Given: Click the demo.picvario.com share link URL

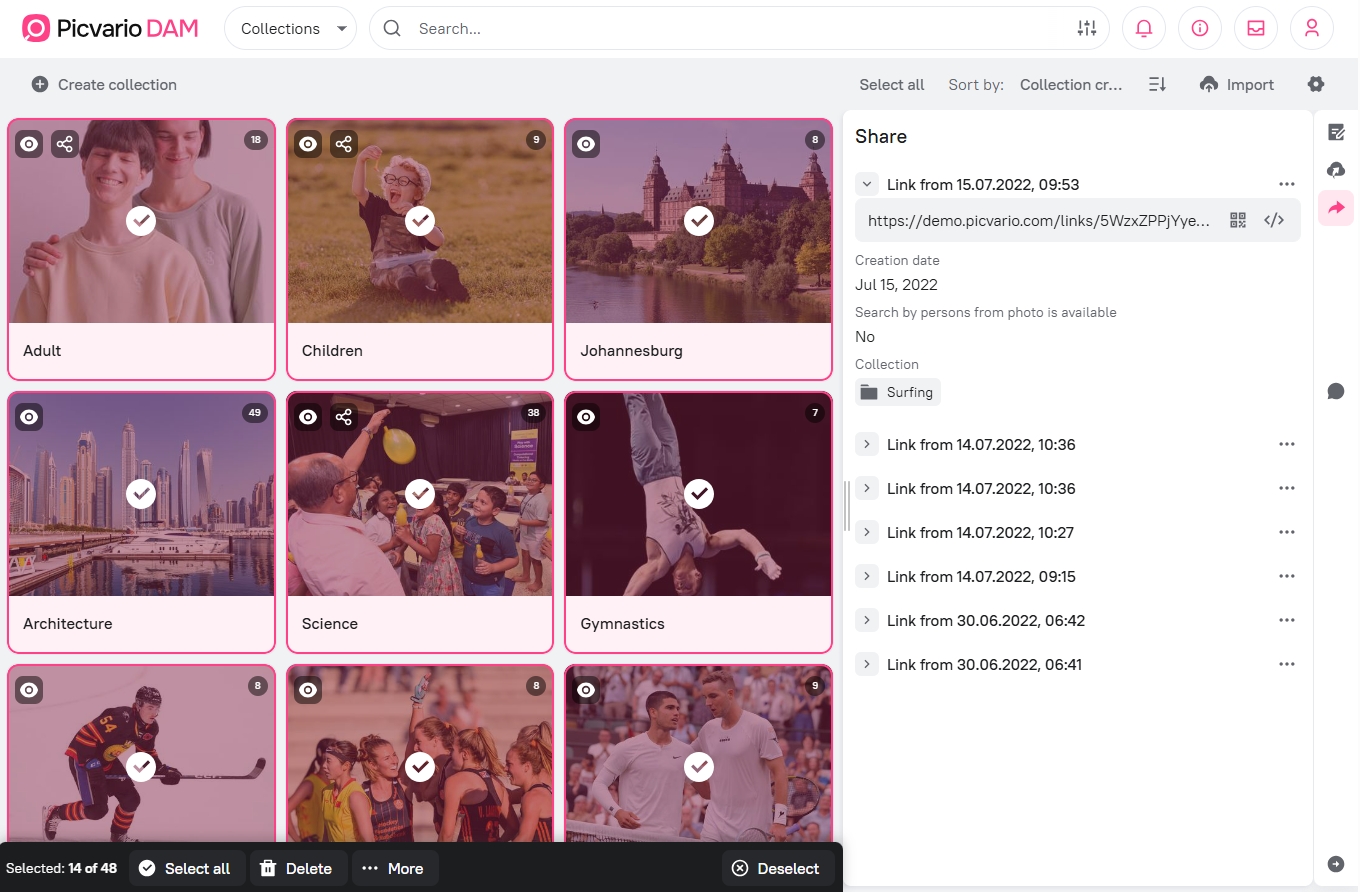Looking at the screenshot, I should point(1039,221).
